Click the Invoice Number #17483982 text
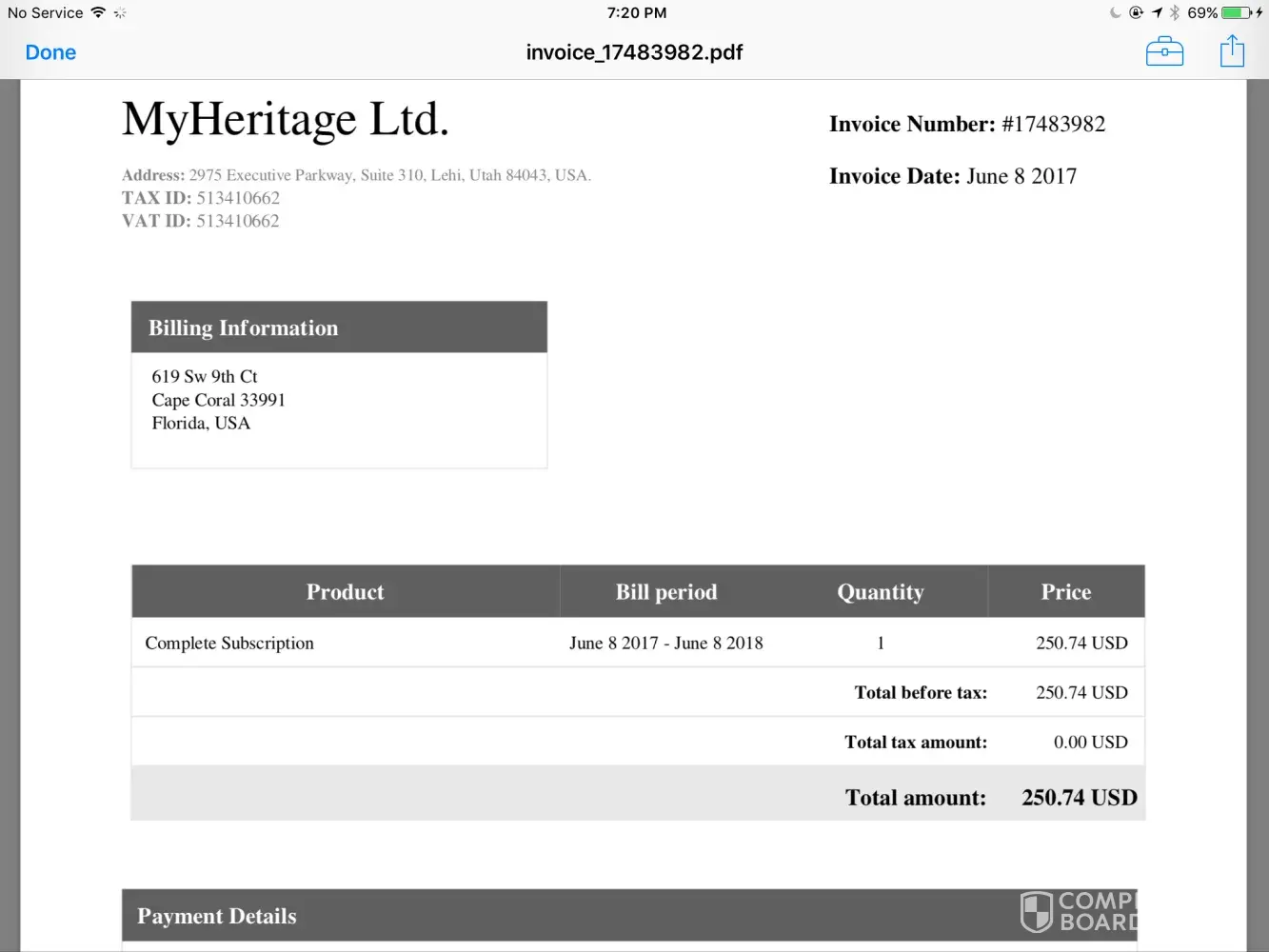This screenshot has width=1269, height=952. point(966,124)
